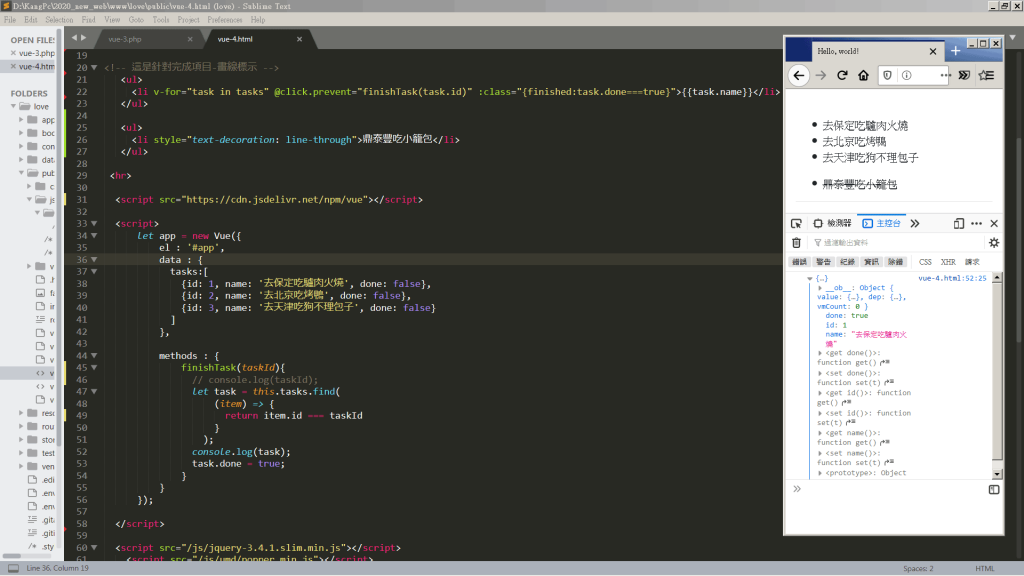Click the Firefox forward arrow

coord(821,76)
